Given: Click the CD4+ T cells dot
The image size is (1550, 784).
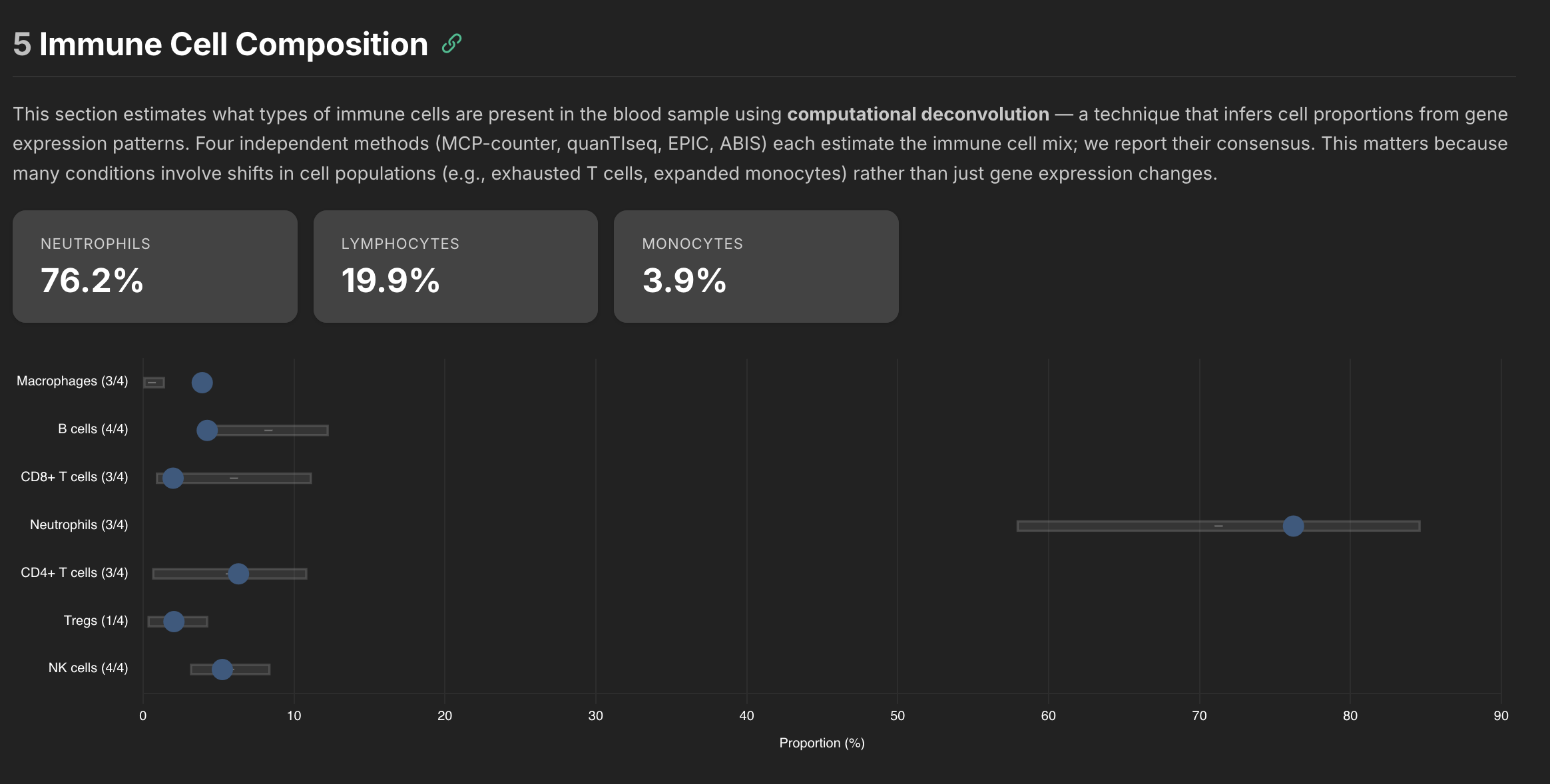Looking at the screenshot, I should pos(238,574).
